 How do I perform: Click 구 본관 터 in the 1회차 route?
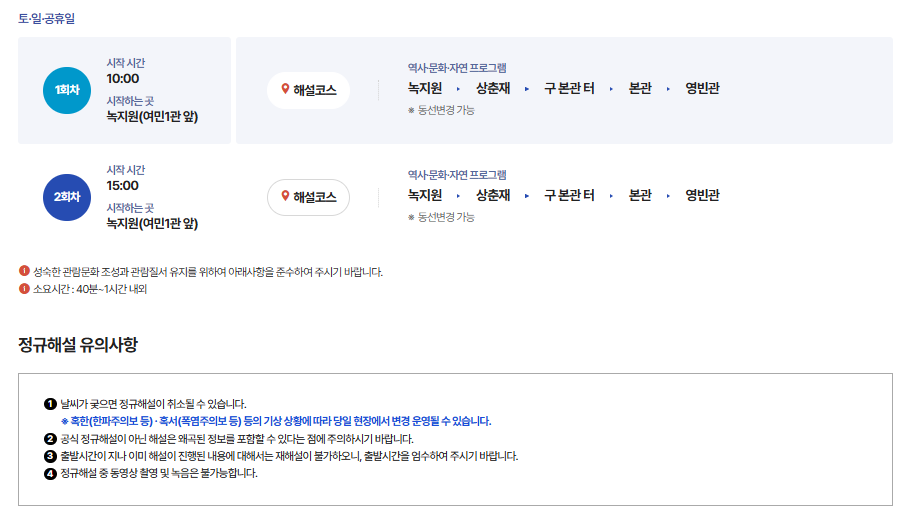click(569, 88)
